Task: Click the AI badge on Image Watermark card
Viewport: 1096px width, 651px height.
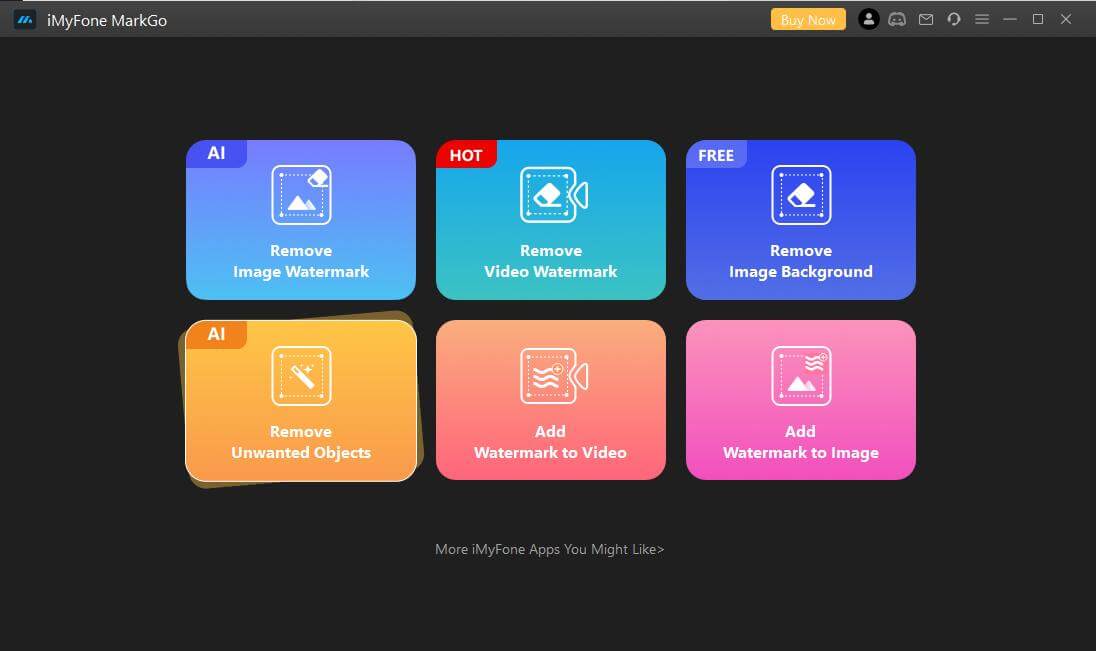Action: pos(216,154)
